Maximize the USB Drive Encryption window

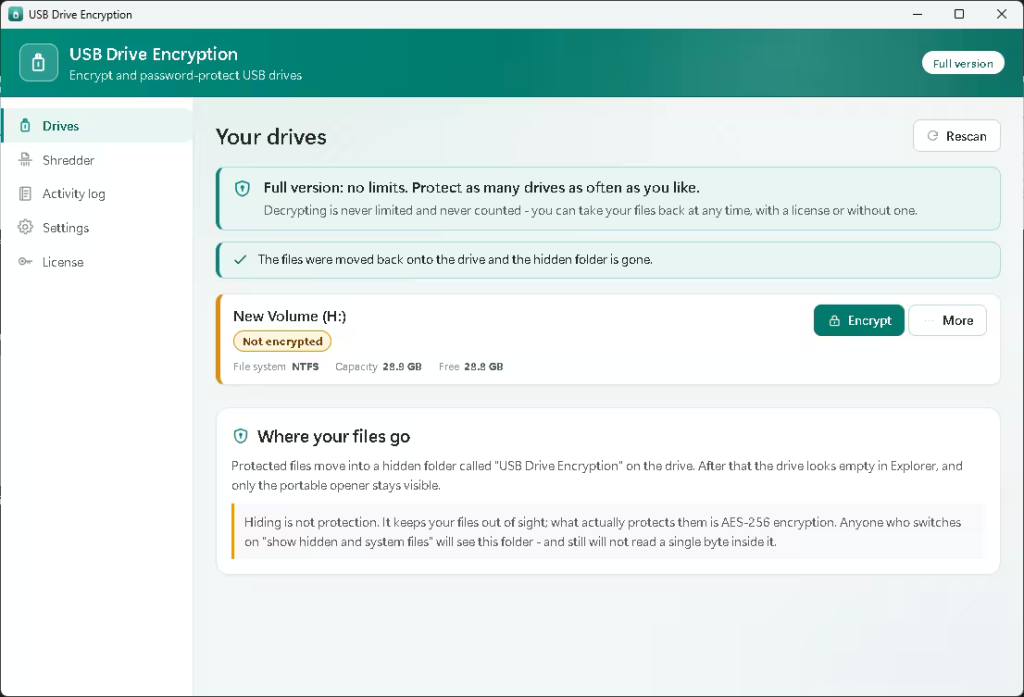[x=959, y=14]
